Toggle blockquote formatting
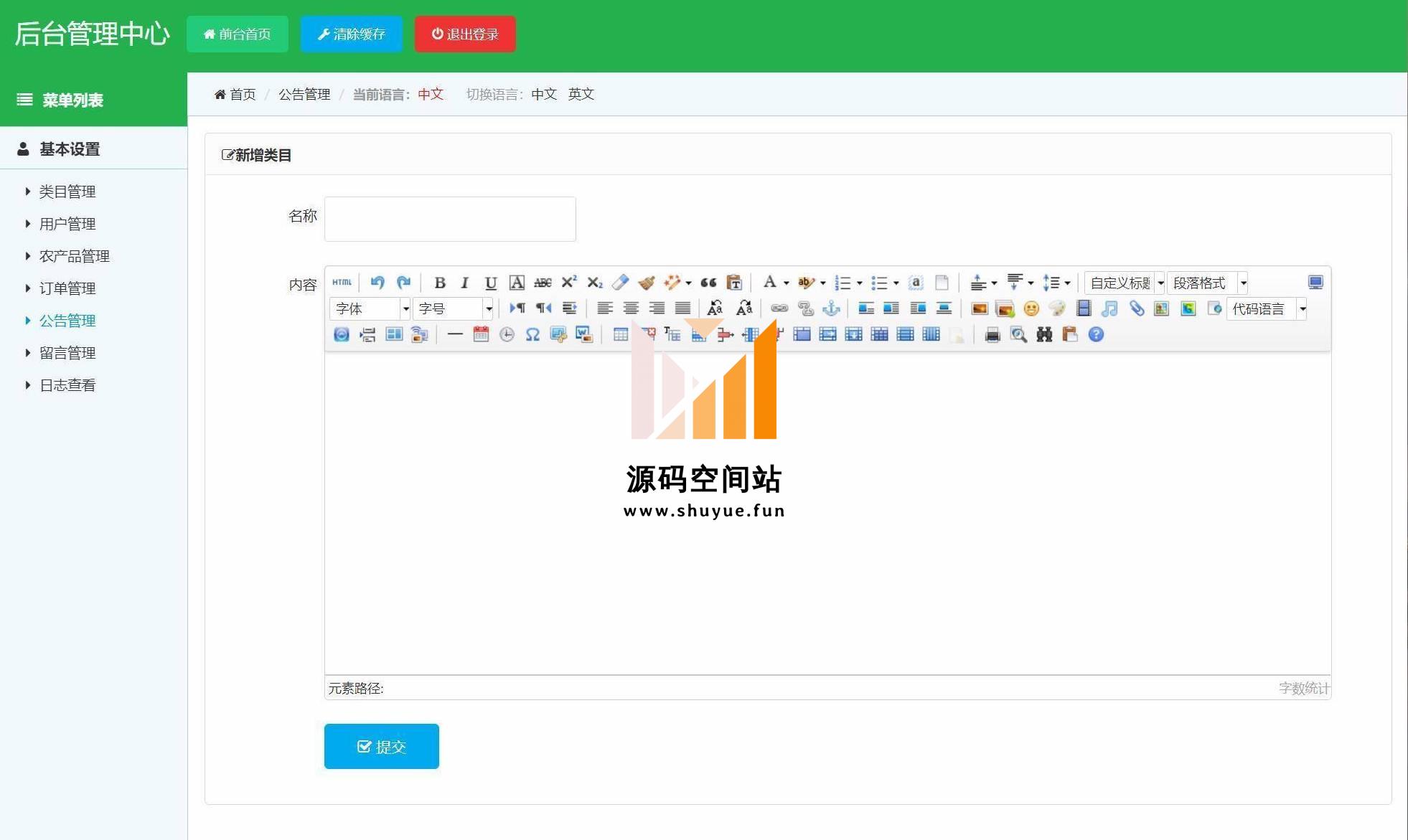Image resolution: width=1408 pixels, height=840 pixels. click(x=708, y=283)
